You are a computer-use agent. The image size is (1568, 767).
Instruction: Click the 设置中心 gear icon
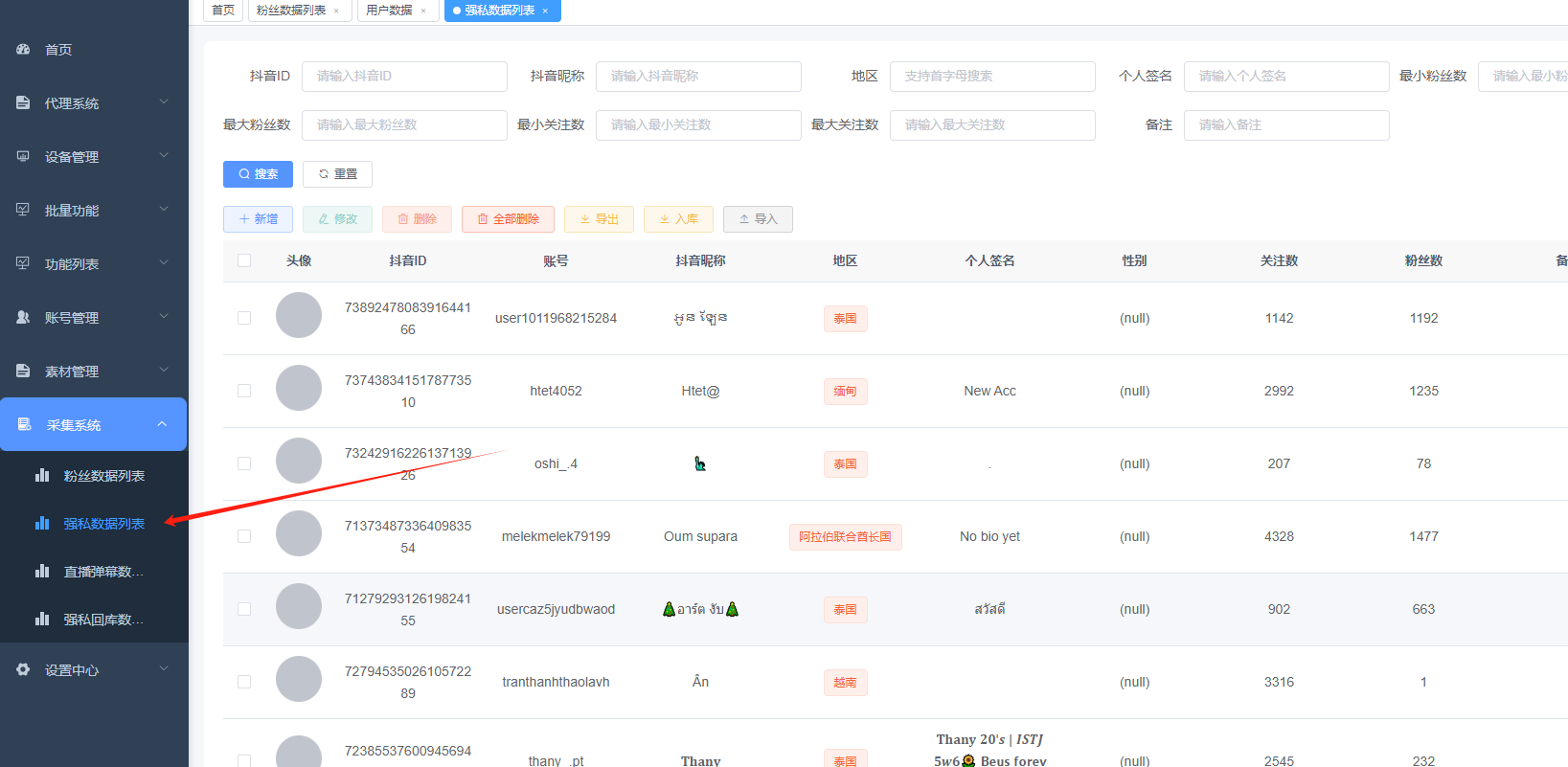(x=23, y=669)
